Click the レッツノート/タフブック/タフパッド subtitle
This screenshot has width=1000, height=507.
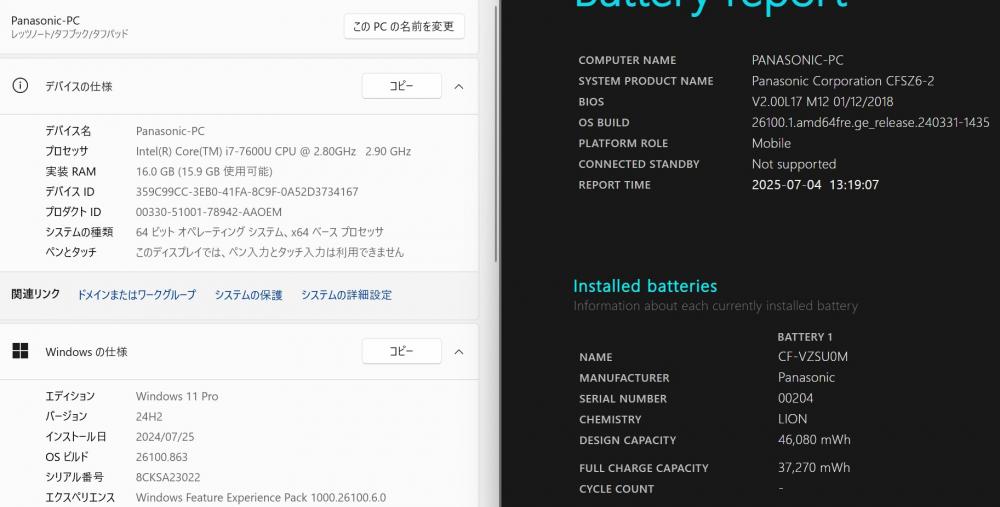pos(70,34)
